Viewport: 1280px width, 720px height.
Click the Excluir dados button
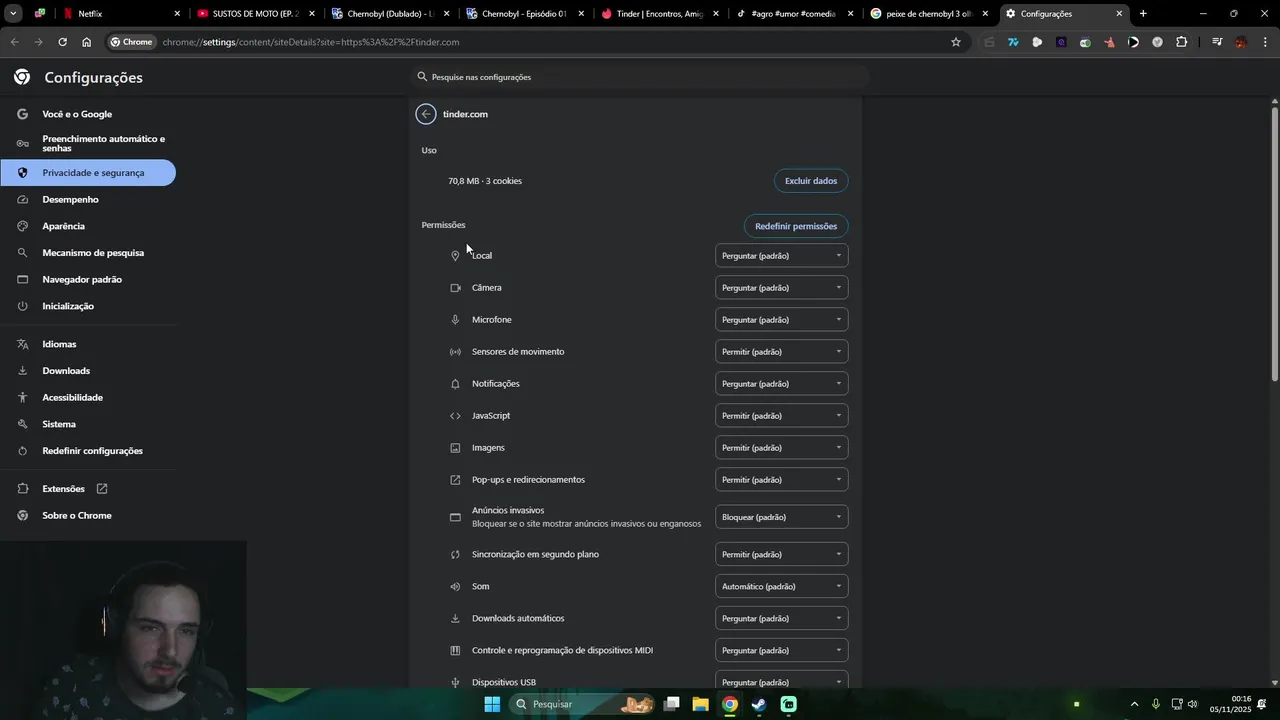[811, 181]
